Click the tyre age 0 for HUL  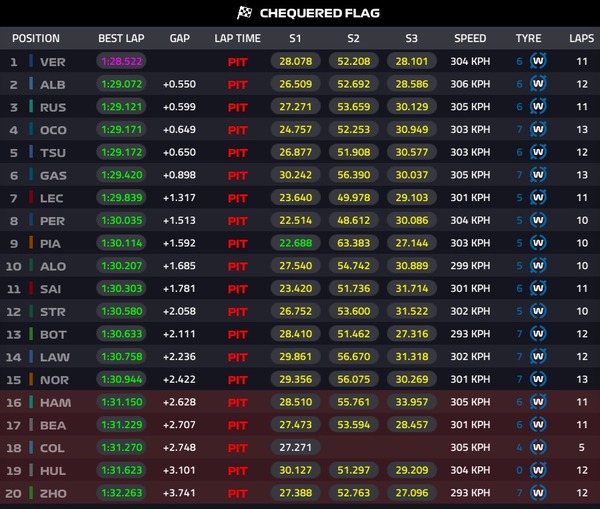tap(519, 470)
